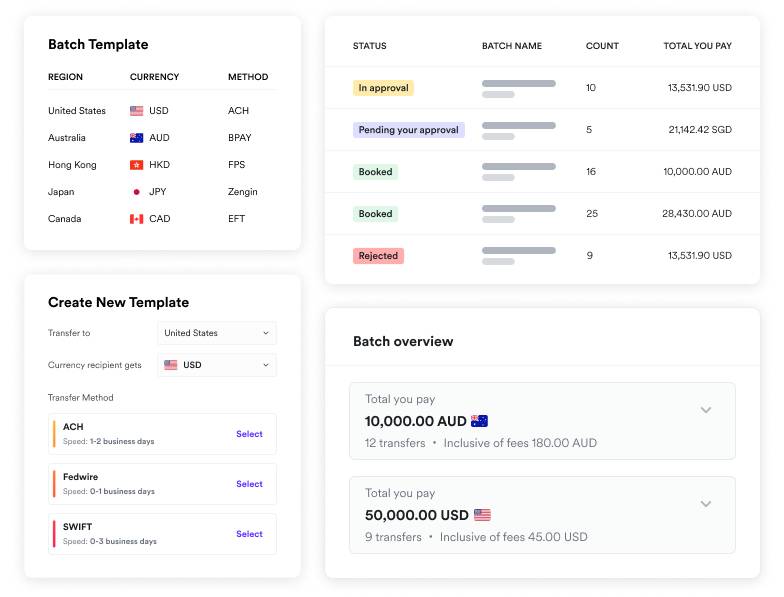
Task: Click the 12 transfers text in Batch overview
Action: click(395, 443)
